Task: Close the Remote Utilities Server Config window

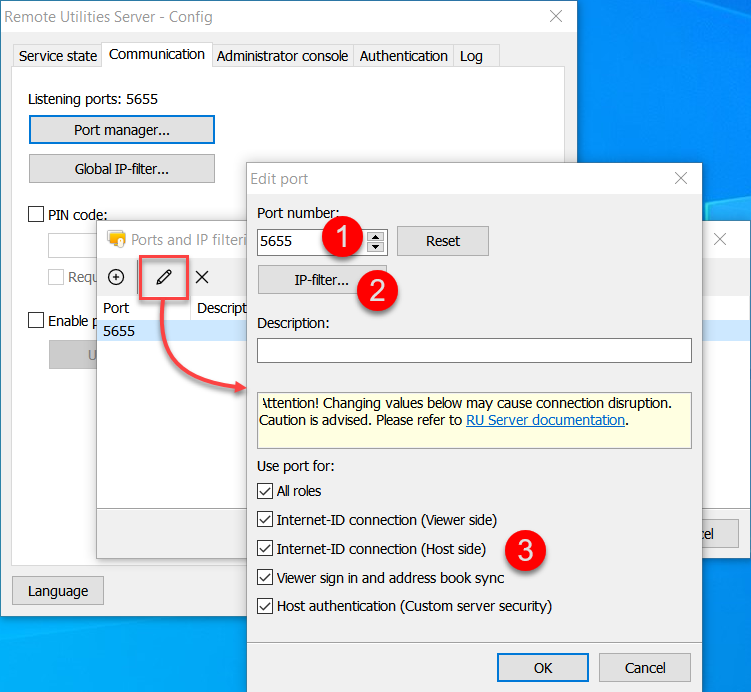Action: pyautogui.click(x=556, y=16)
